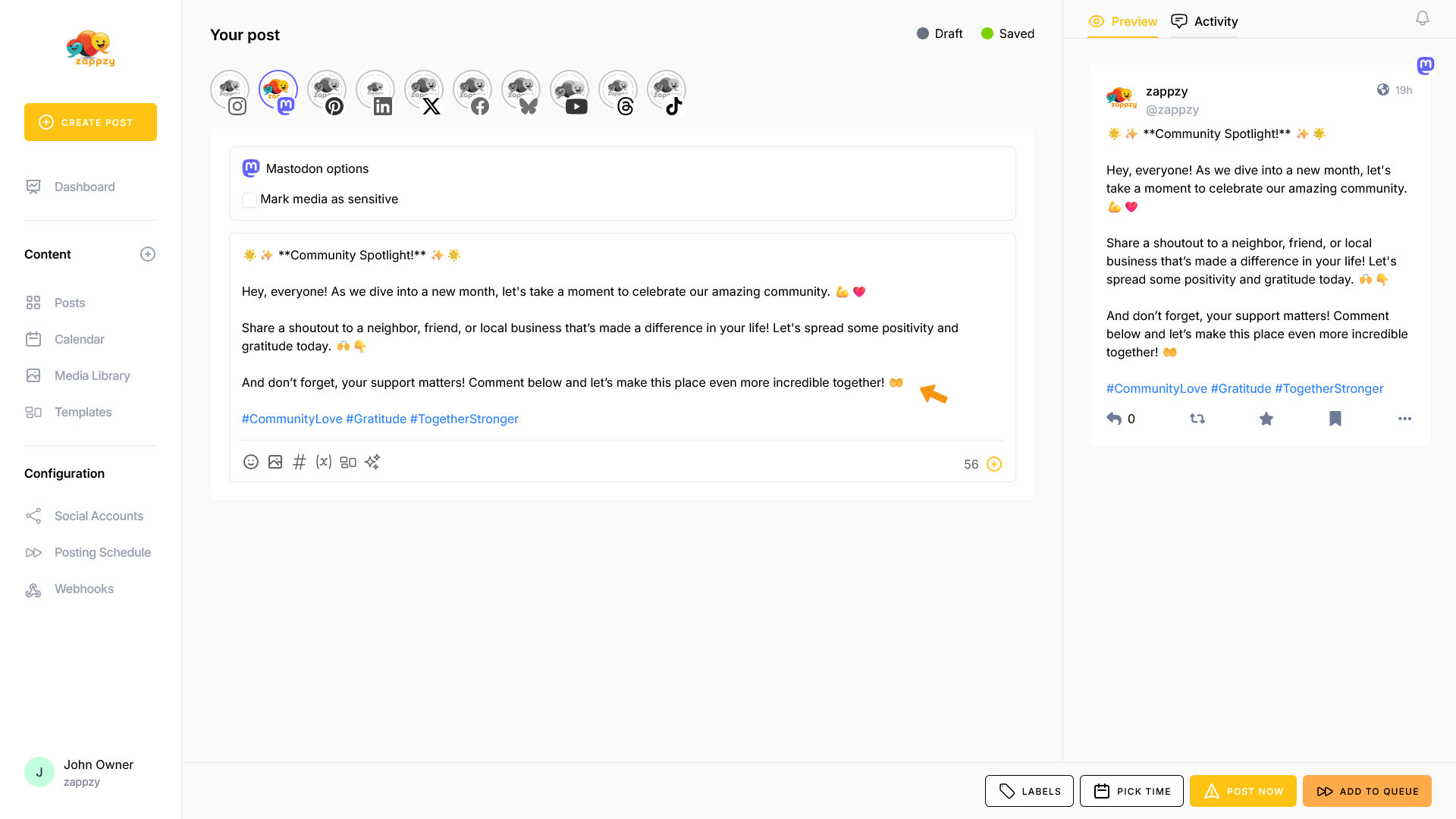Expand Content section with plus icon
The height and width of the screenshot is (819, 1456).
click(x=148, y=254)
